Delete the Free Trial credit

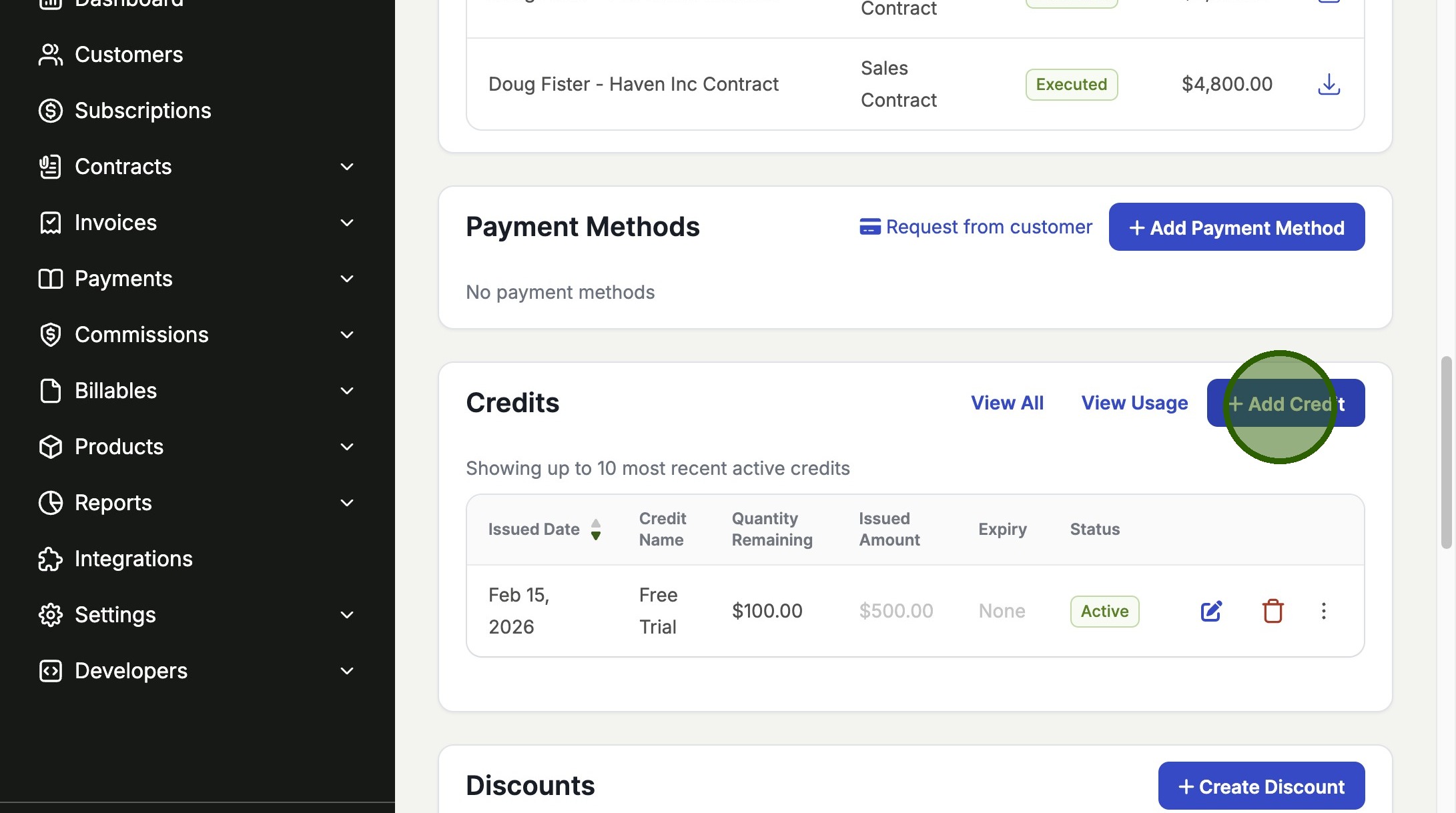(x=1272, y=611)
